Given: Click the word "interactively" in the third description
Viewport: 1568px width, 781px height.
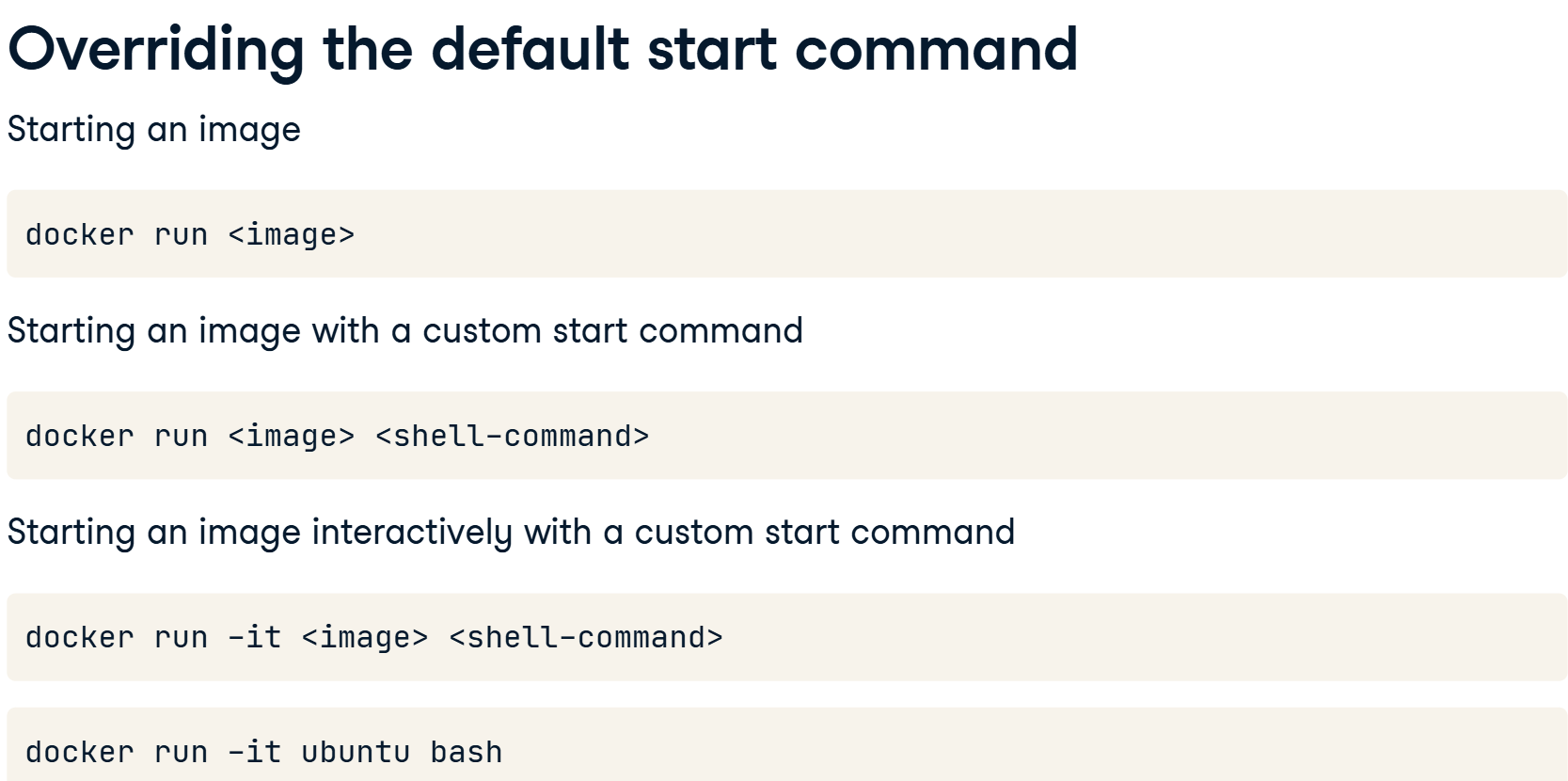Looking at the screenshot, I should [x=412, y=533].
